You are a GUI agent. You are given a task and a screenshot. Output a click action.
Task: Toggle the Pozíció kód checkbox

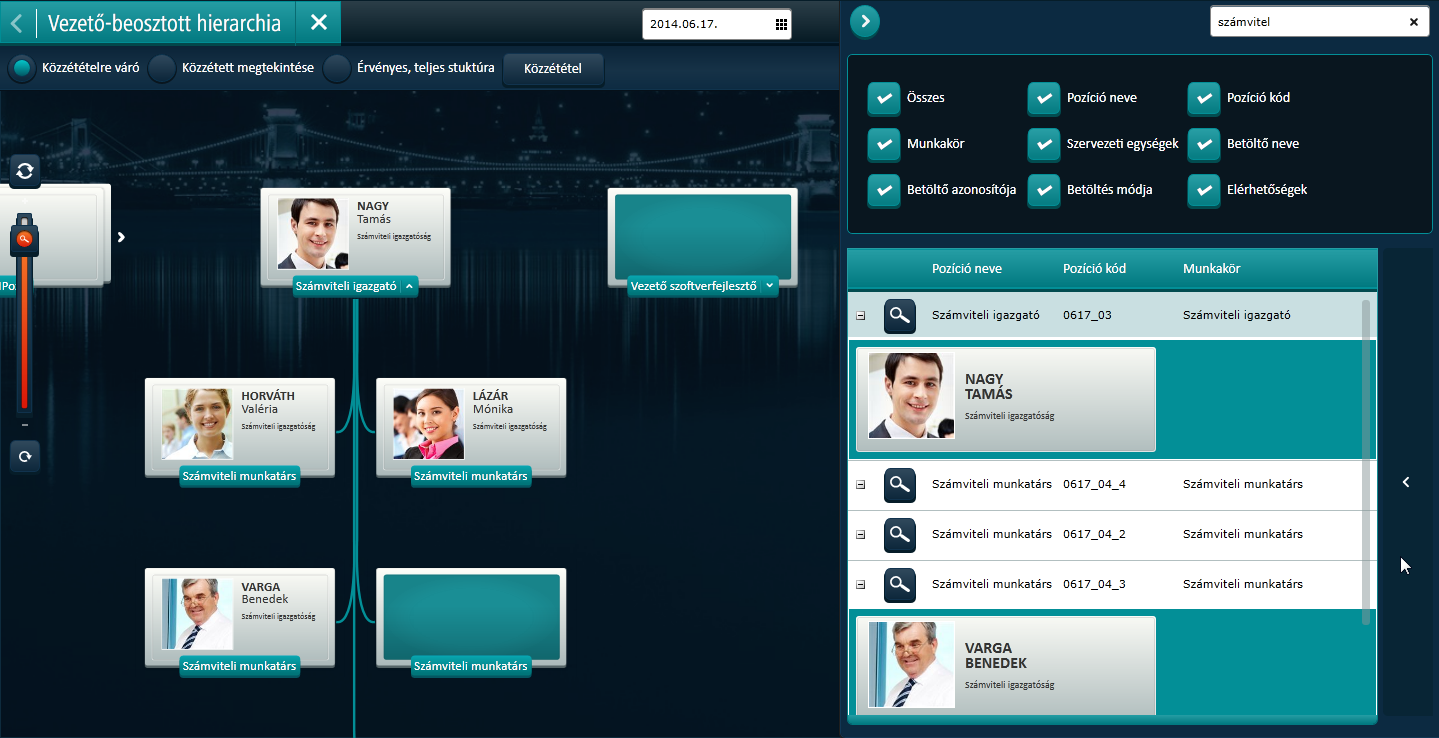[1204, 99]
